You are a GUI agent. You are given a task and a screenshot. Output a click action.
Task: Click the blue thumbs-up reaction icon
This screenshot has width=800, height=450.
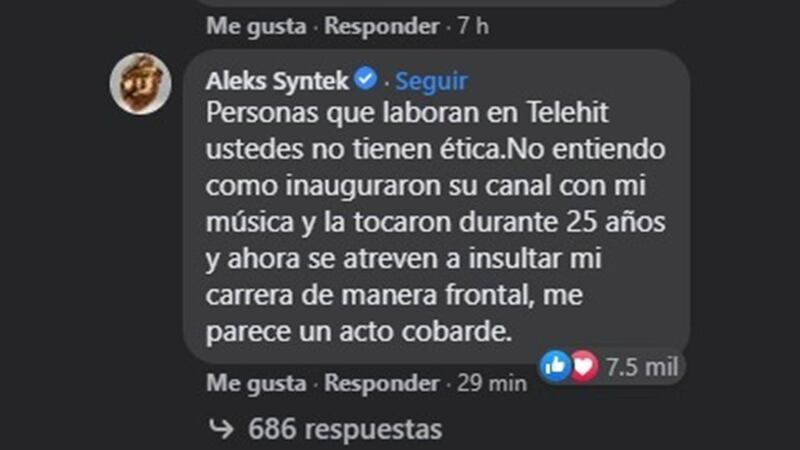point(556,366)
